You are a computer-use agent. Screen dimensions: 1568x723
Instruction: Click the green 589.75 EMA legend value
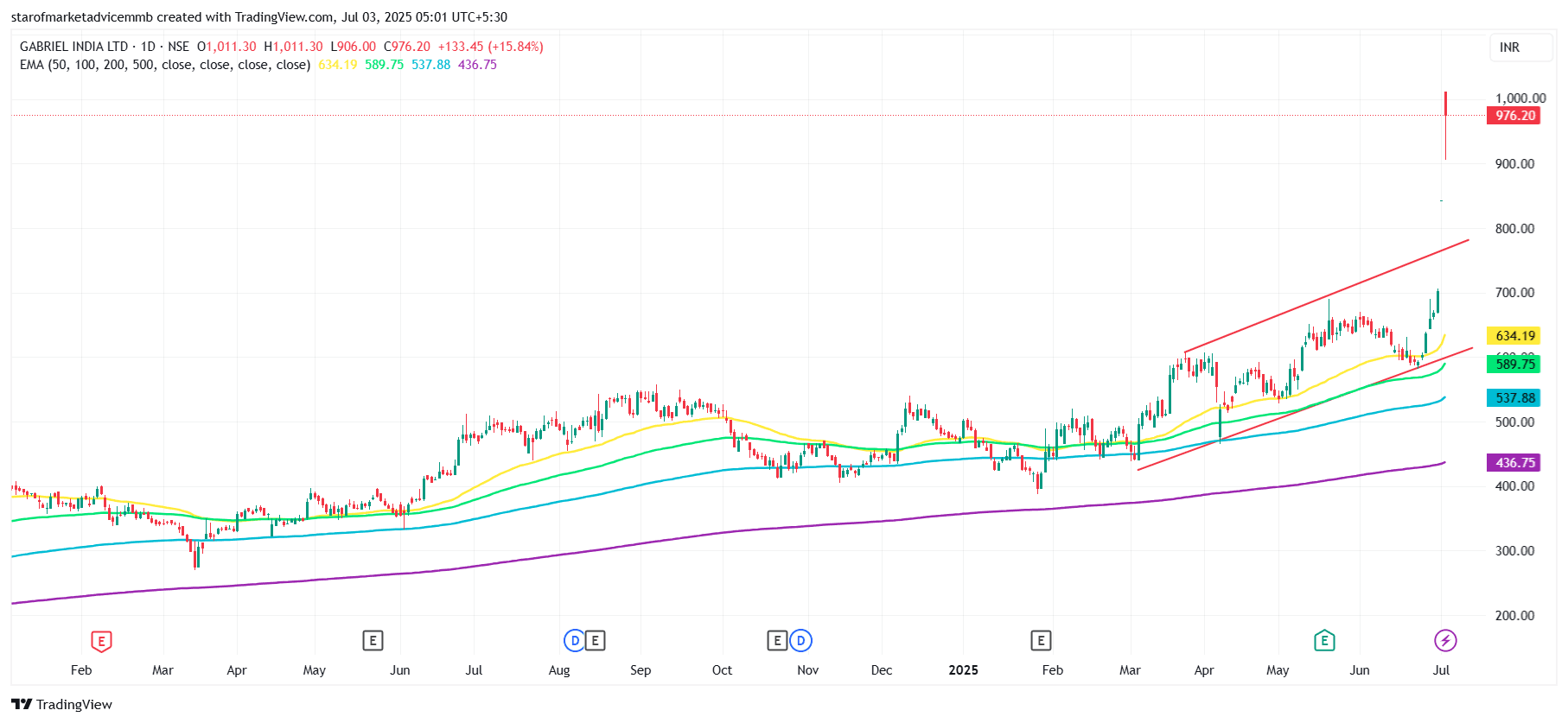click(384, 65)
